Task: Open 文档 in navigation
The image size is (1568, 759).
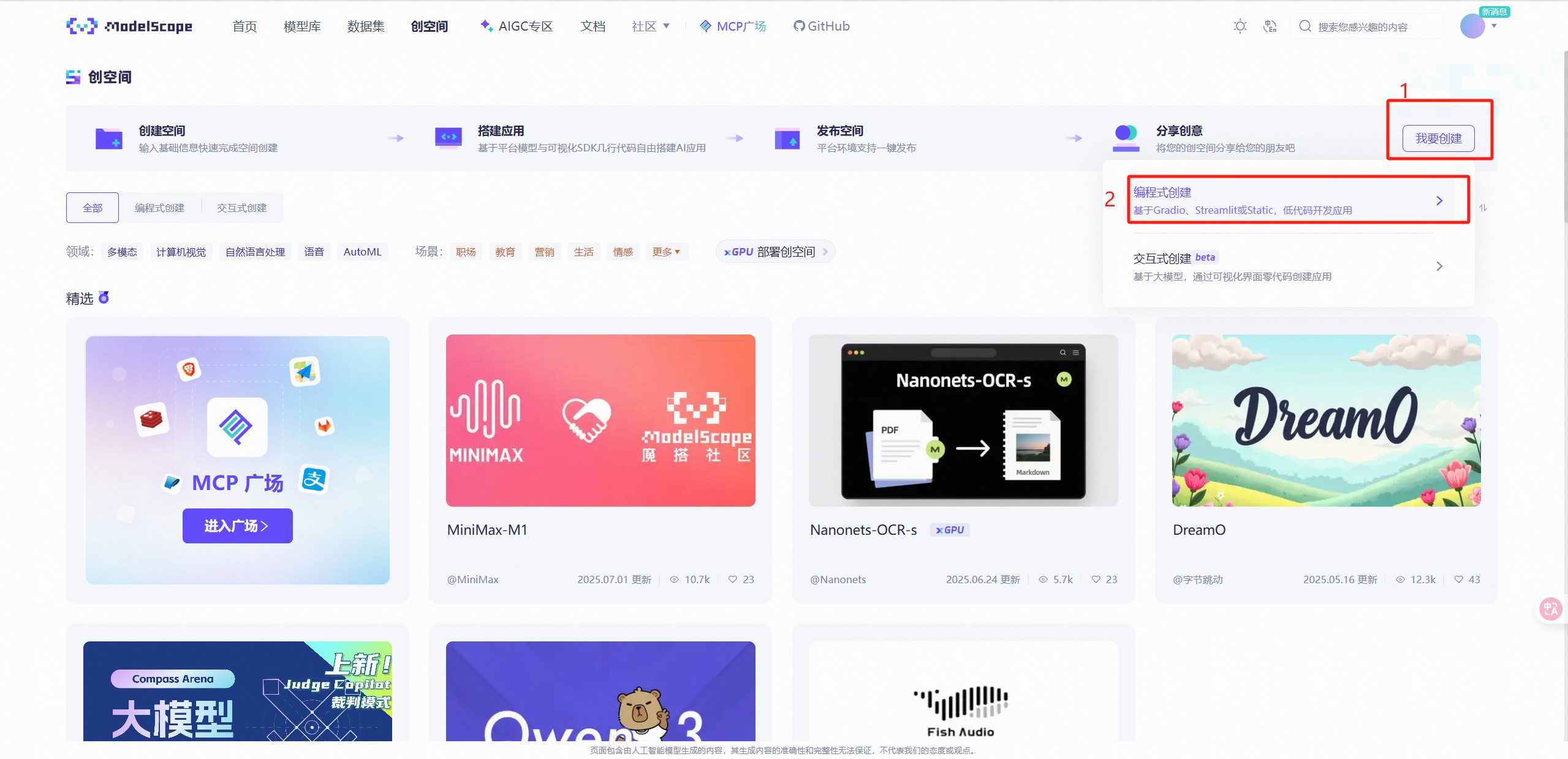Action: click(x=593, y=26)
